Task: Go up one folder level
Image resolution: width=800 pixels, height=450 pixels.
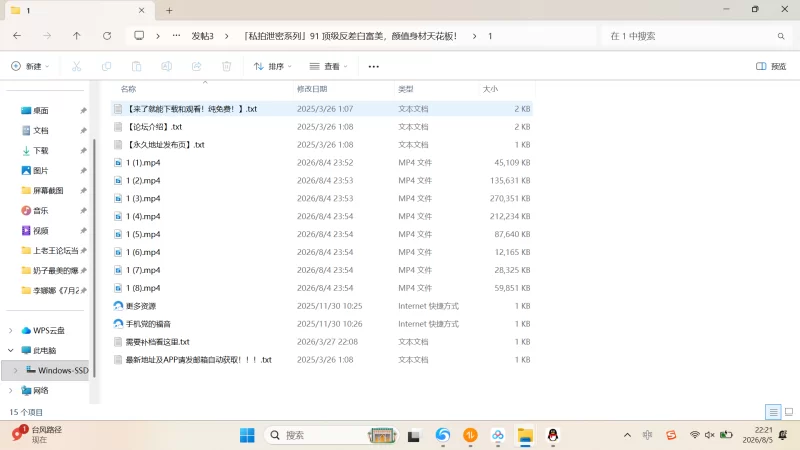Action: [x=77, y=36]
